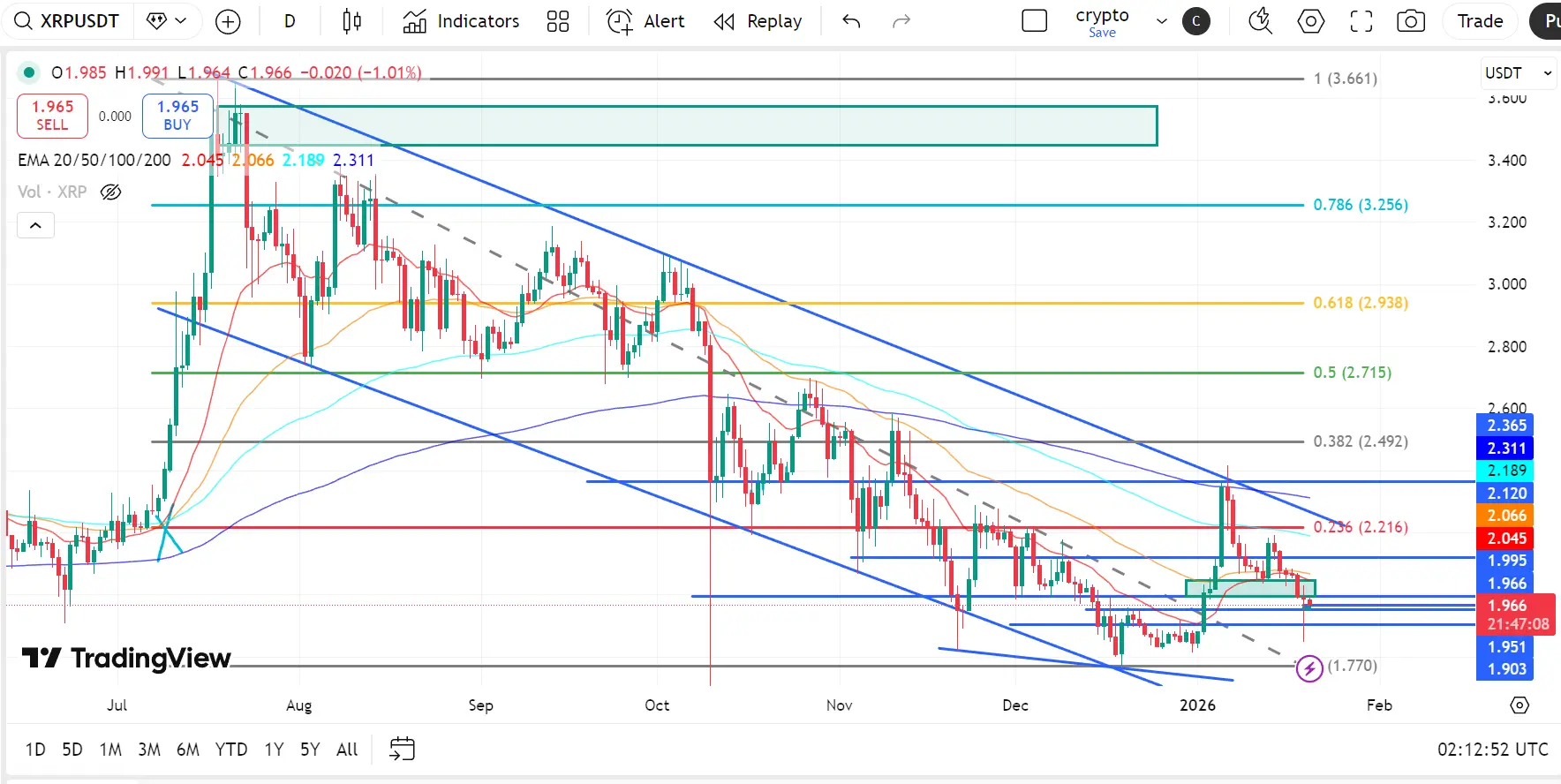Click the TradingView logo

tap(126, 659)
